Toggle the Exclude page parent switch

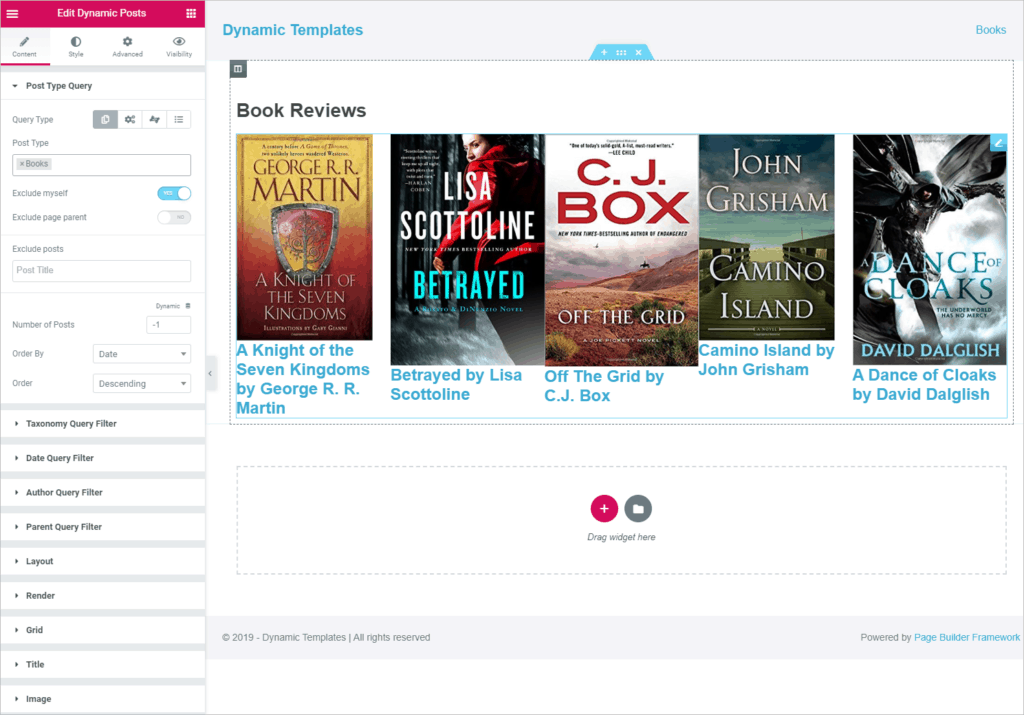[x=174, y=217]
